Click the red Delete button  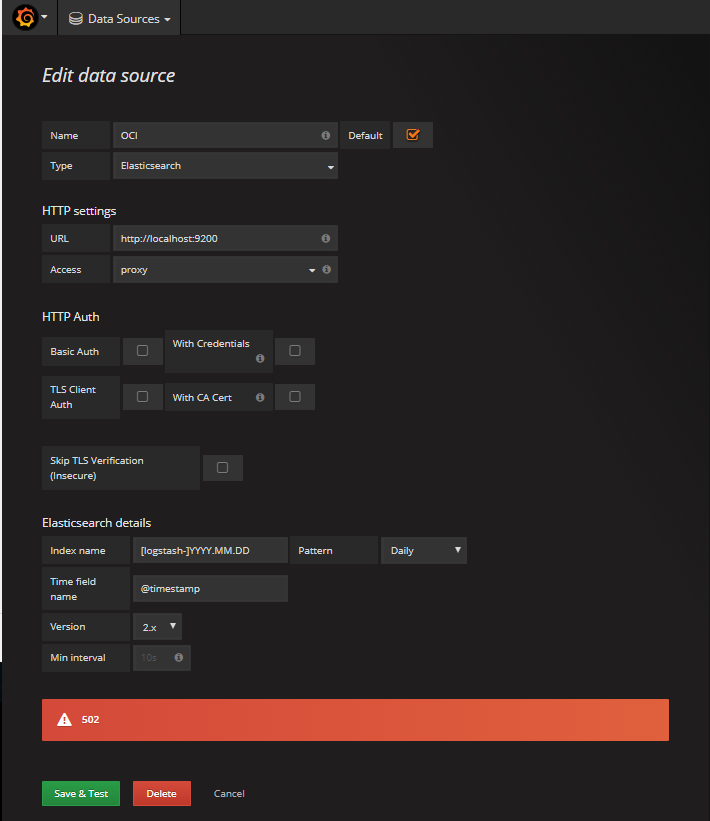[x=162, y=793]
